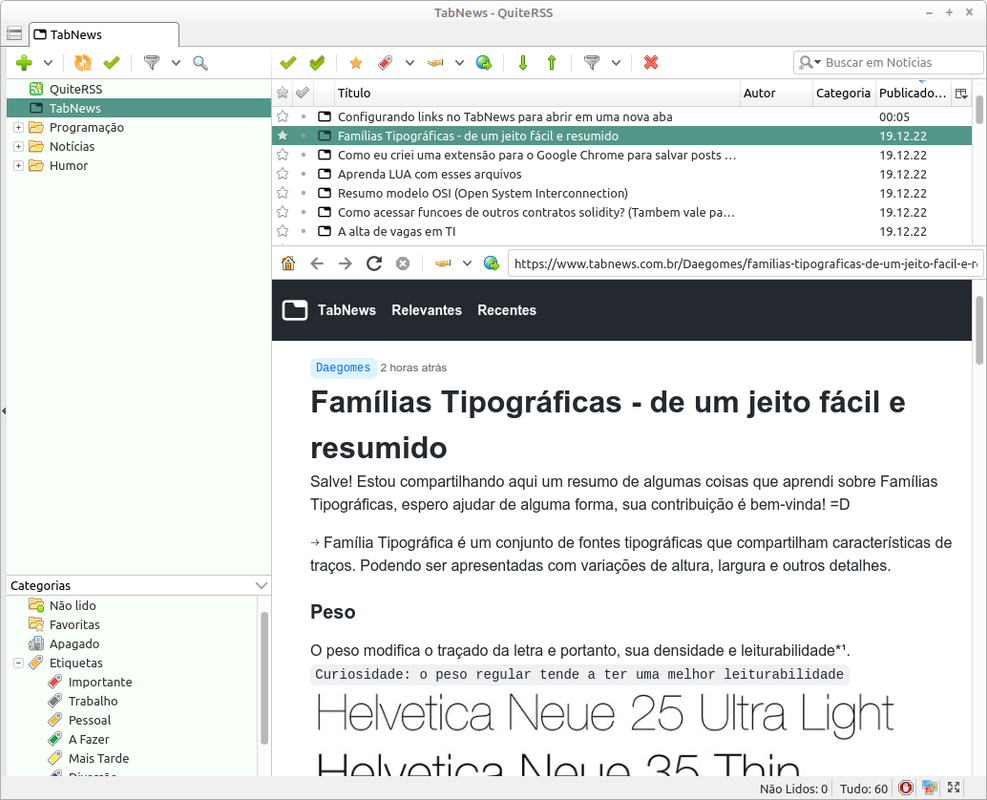Click the orange star toolbar icon

(356, 63)
